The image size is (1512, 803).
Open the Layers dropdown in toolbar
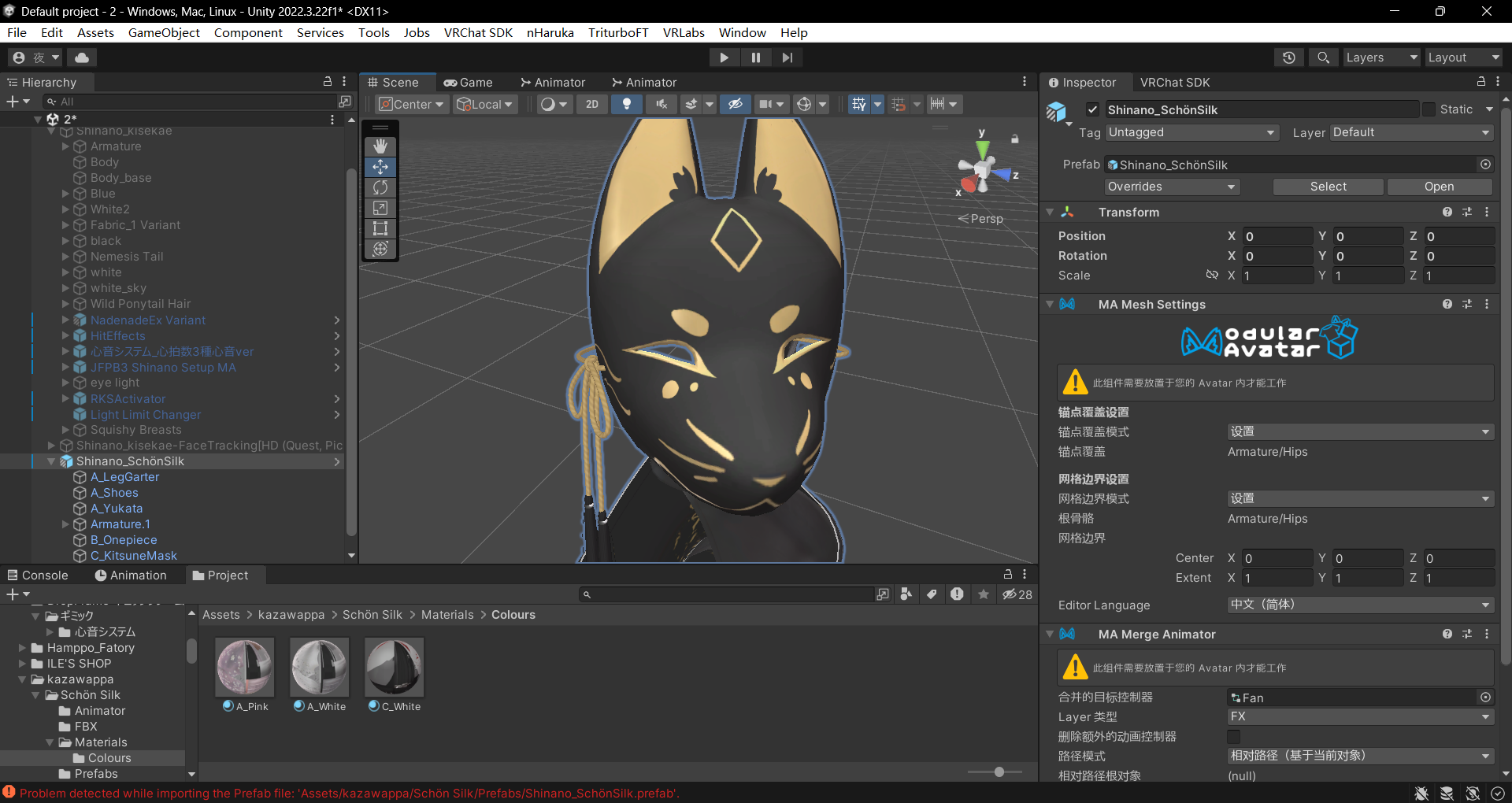point(1381,57)
